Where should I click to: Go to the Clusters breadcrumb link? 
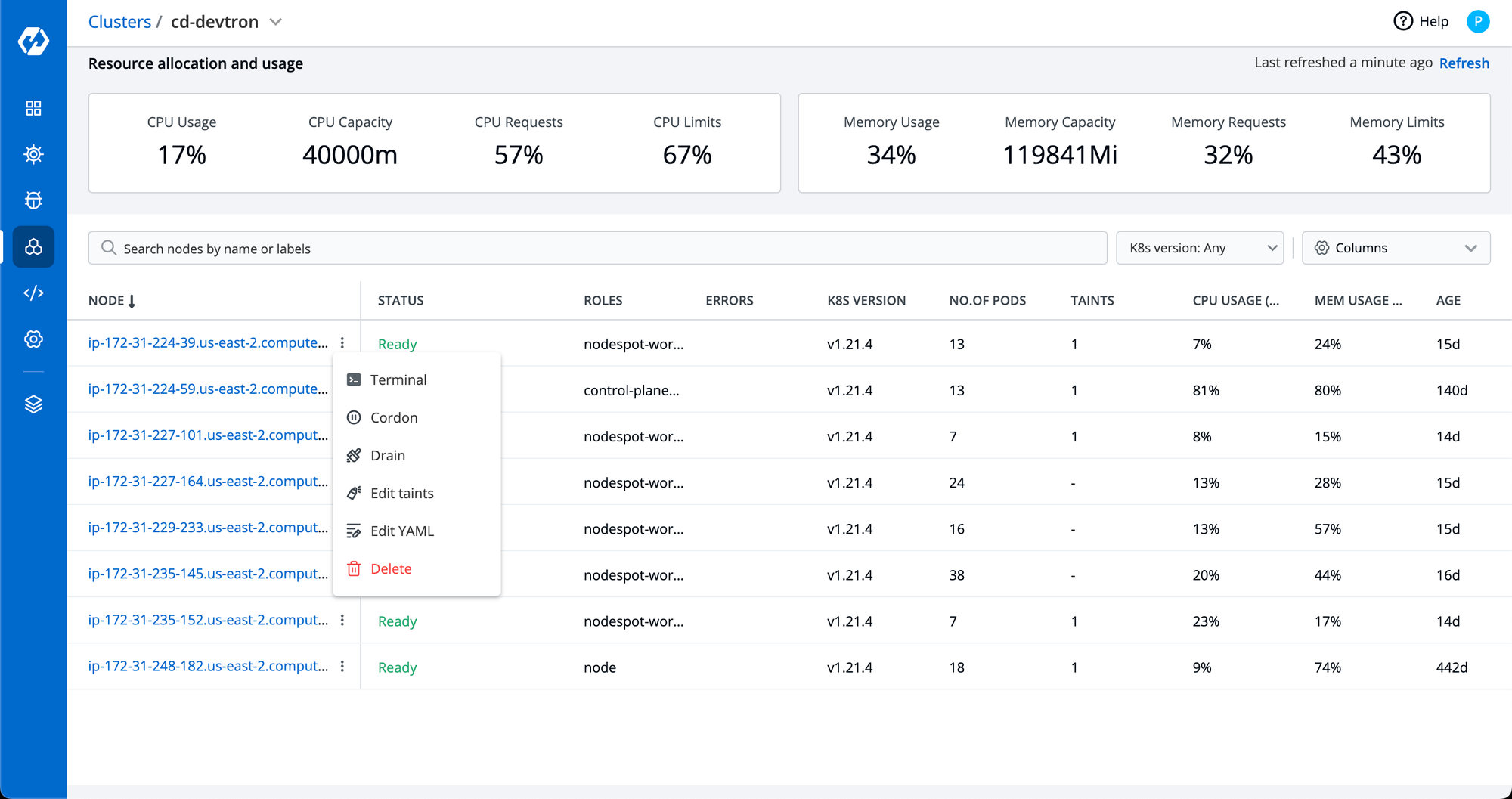(119, 22)
